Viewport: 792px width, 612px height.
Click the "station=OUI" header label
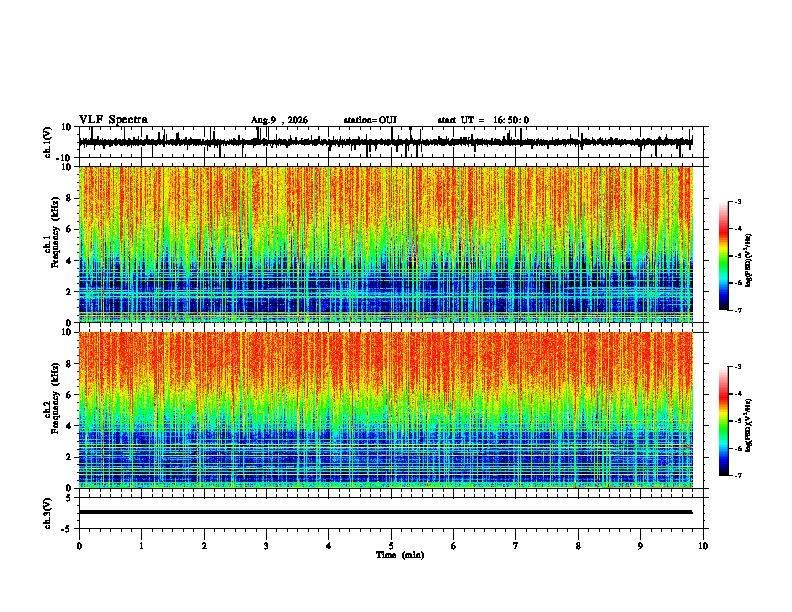point(370,120)
